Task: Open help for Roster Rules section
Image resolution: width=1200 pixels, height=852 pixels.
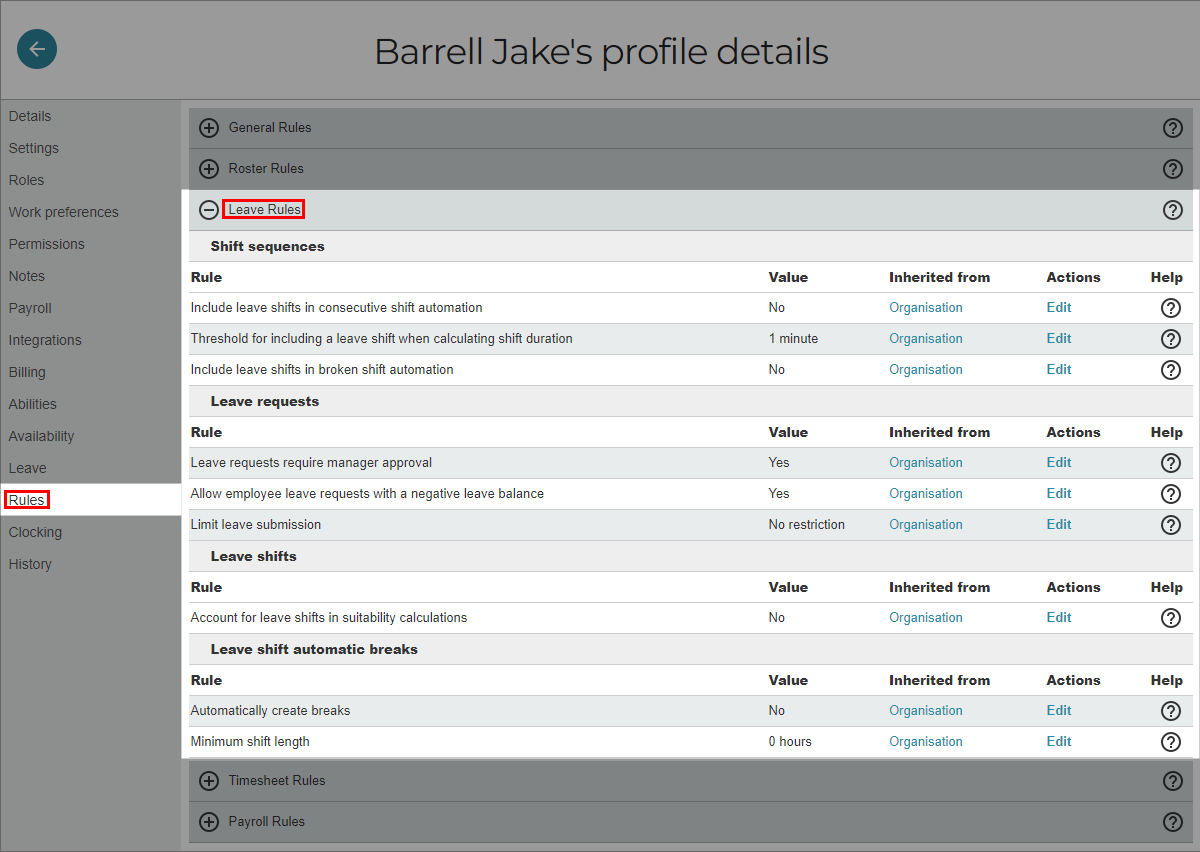Action: [1173, 169]
